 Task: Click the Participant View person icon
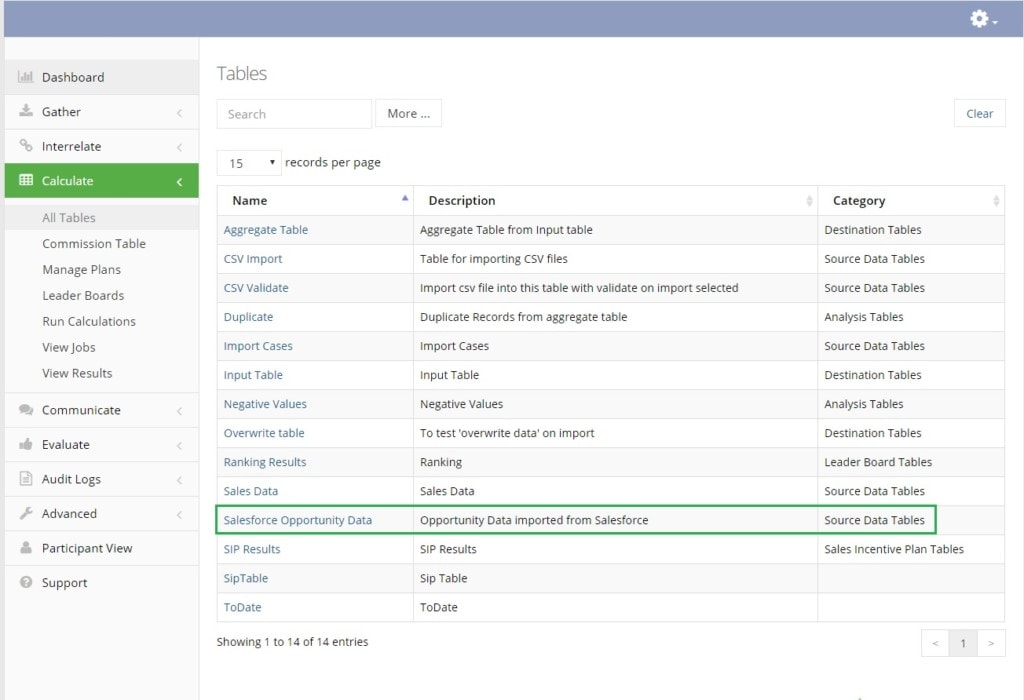25,547
